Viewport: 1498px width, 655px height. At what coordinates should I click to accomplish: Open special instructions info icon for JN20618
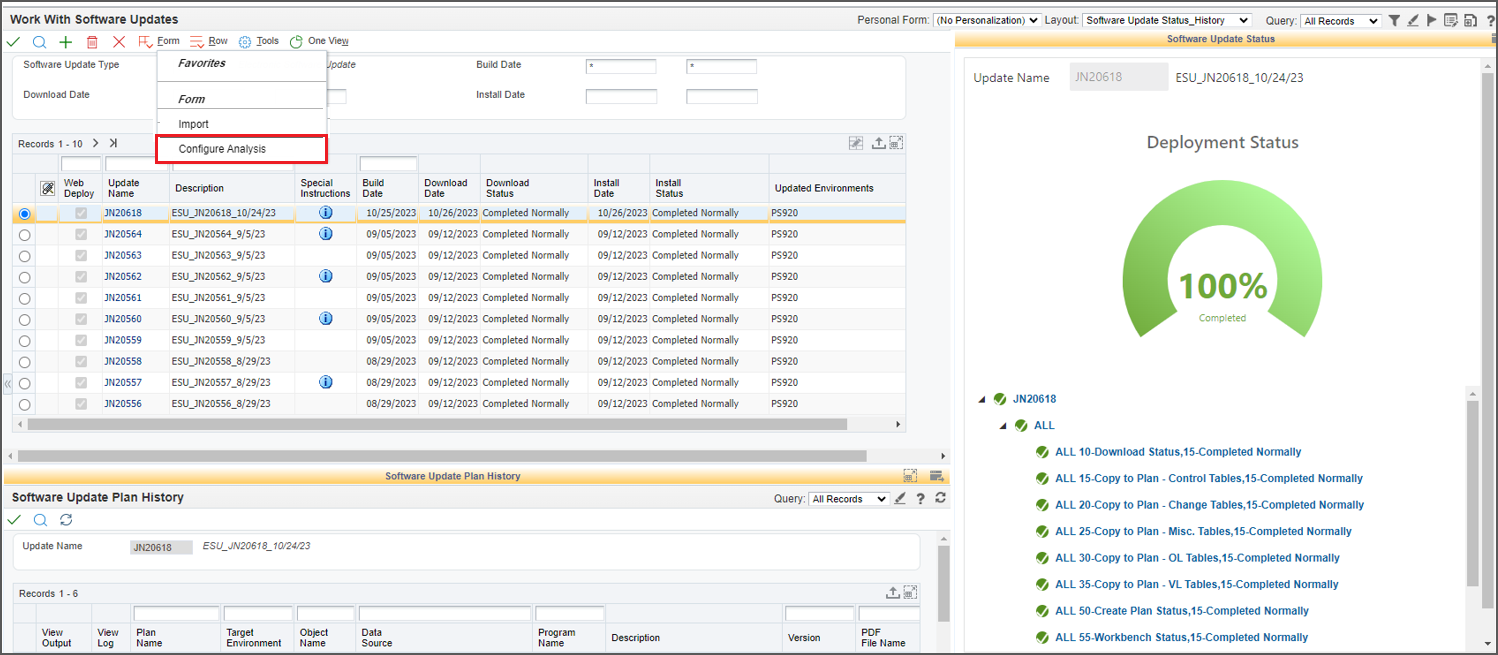coord(325,213)
